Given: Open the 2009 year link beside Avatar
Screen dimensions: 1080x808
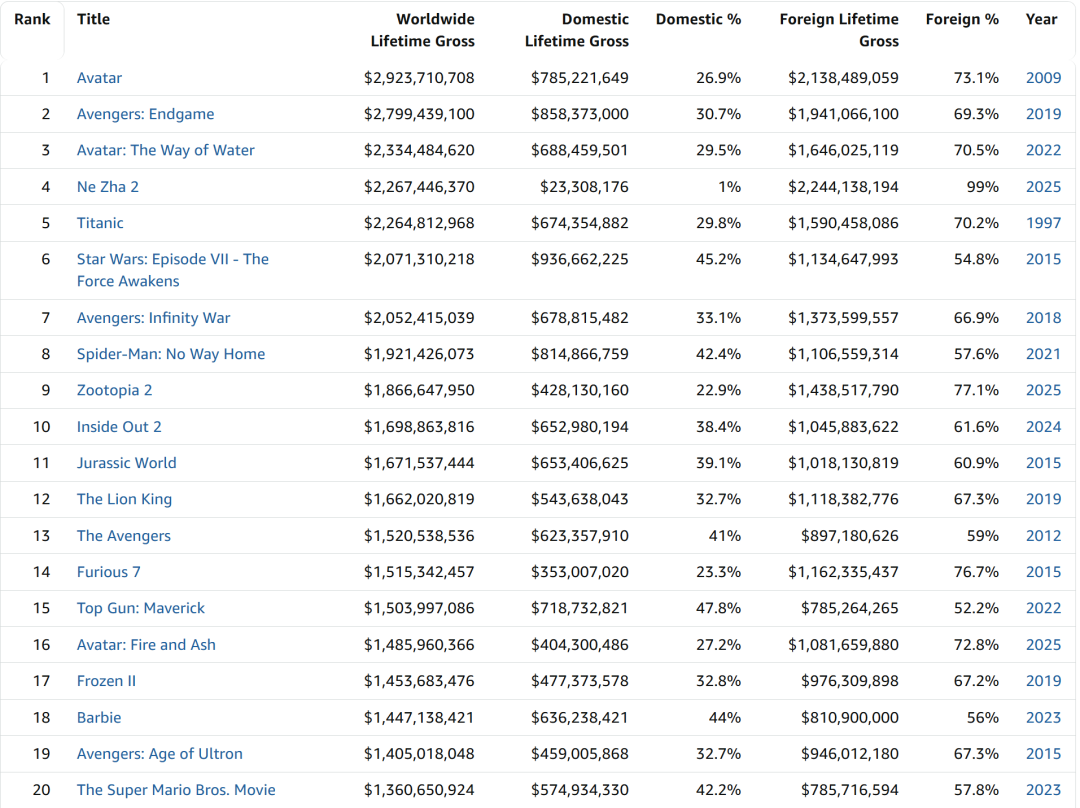Looking at the screenshot, I should click(1043, 78).
